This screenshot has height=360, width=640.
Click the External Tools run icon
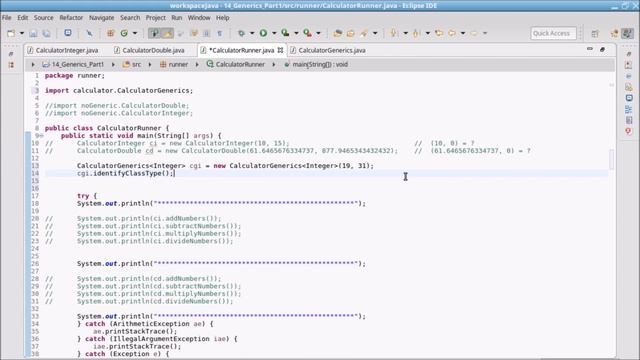click(x=307, y=33)
